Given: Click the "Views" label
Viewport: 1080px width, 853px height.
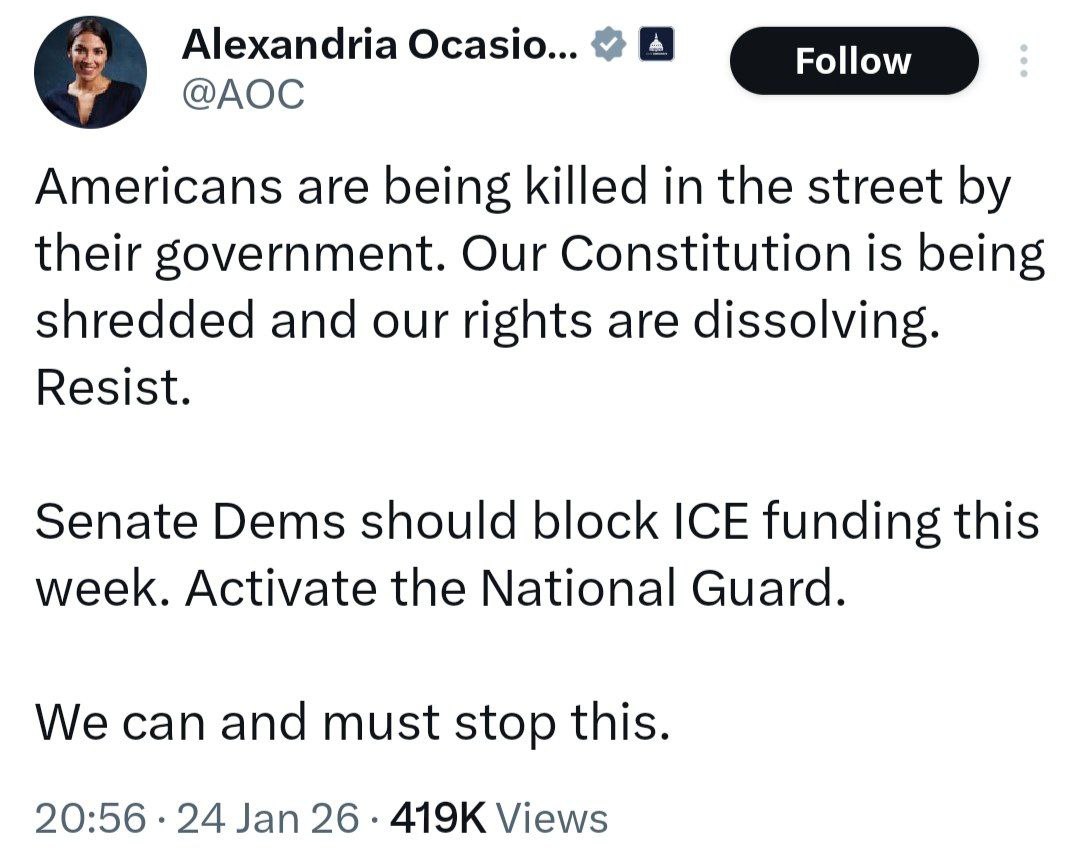Looking at the screenshot, I should point(552,818).
